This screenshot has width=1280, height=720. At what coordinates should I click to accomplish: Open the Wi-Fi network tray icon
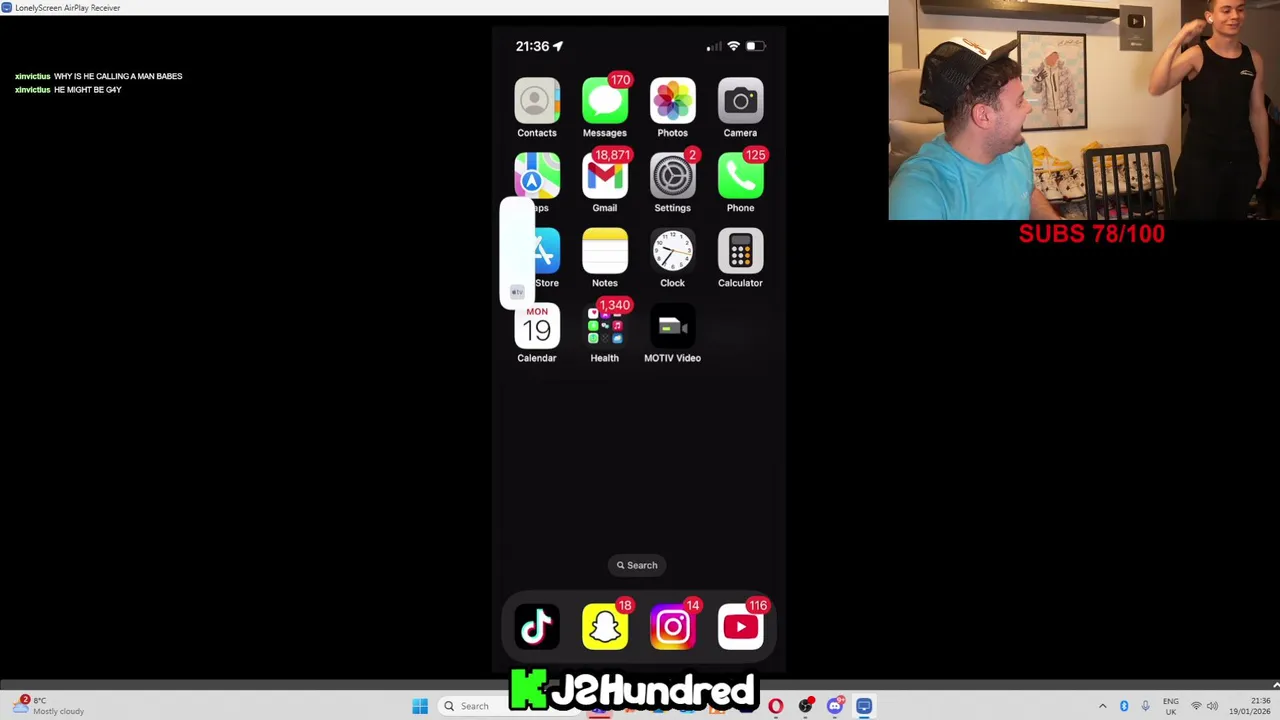pyautogui.click(x=1195, y=706)
